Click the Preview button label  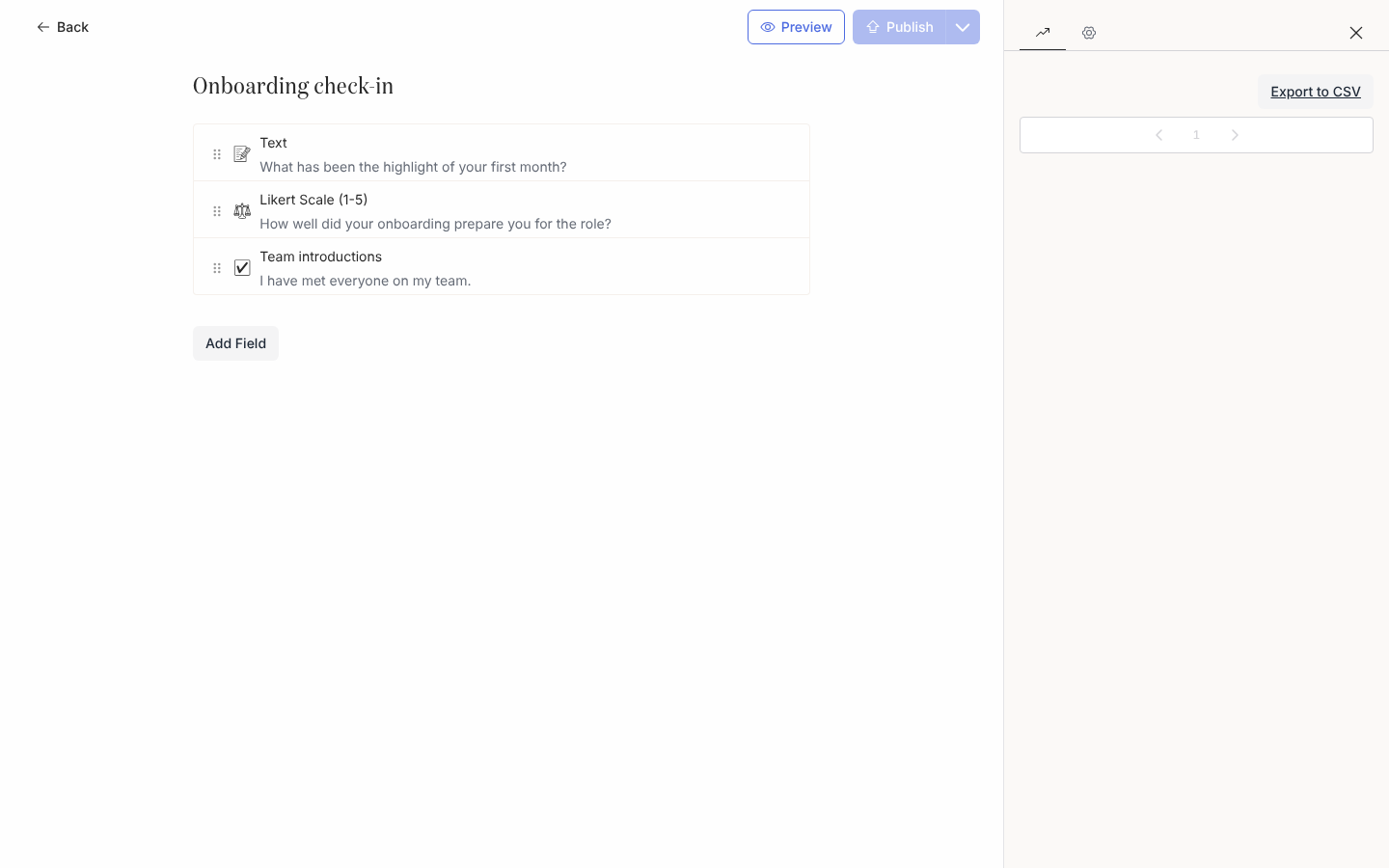(806, 27)
